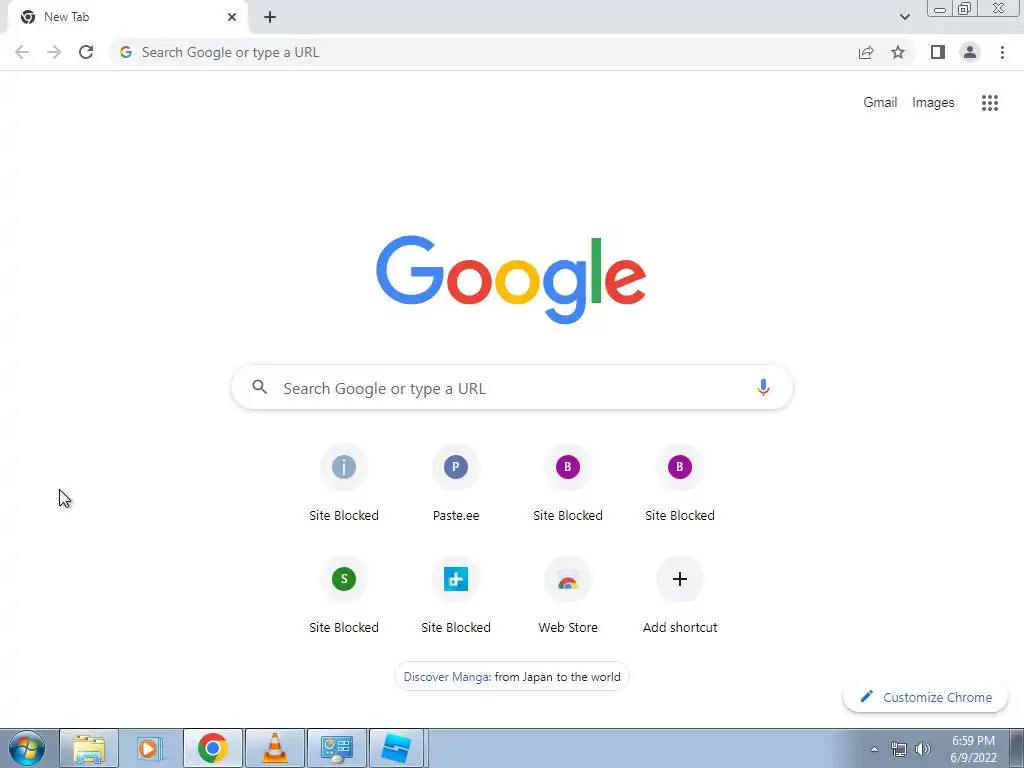Open the Discover Manga link

pos(512,677)
